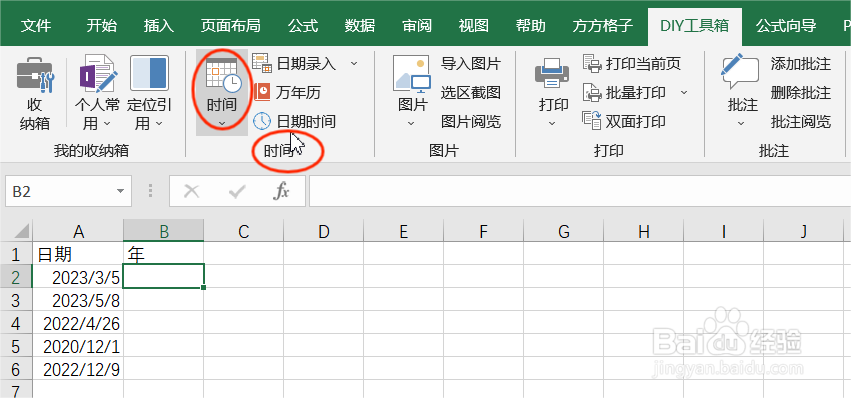Viewport: 851px width, 398px height.
Task: Expand the 定位引用 dropdown arrow
Action: tap(158, 124)
